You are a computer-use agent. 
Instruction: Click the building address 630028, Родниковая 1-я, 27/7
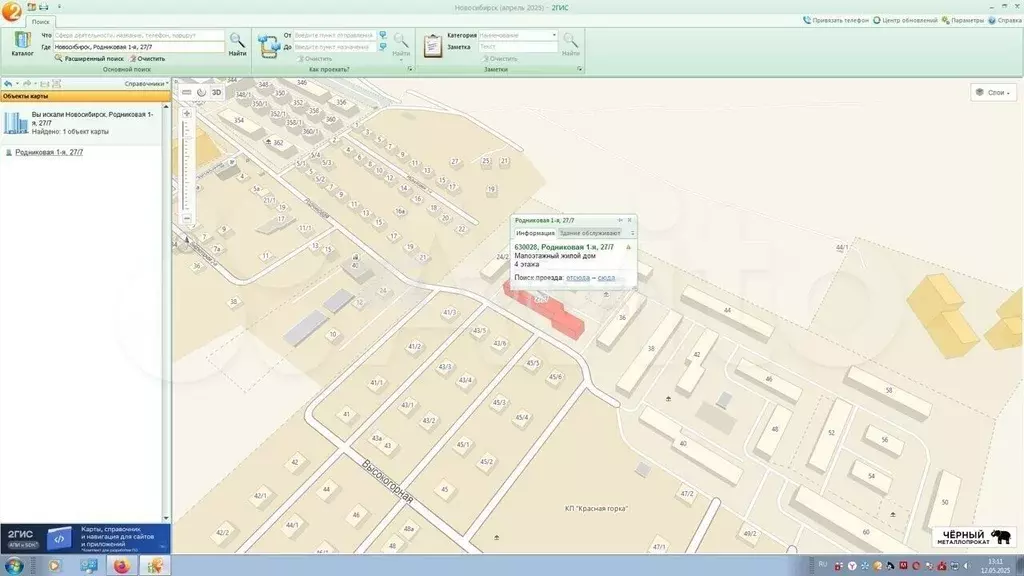tap(564, 248)
